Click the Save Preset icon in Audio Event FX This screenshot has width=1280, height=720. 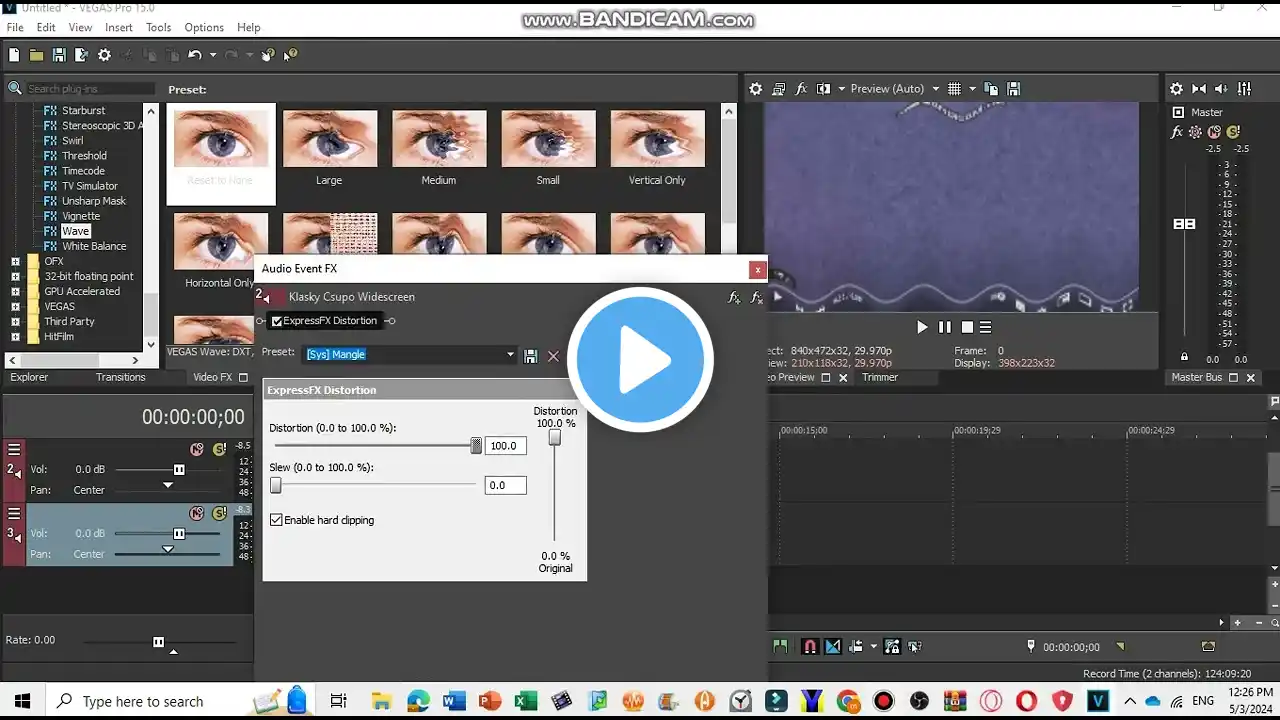pyautogui.click(x=531, y=355)
